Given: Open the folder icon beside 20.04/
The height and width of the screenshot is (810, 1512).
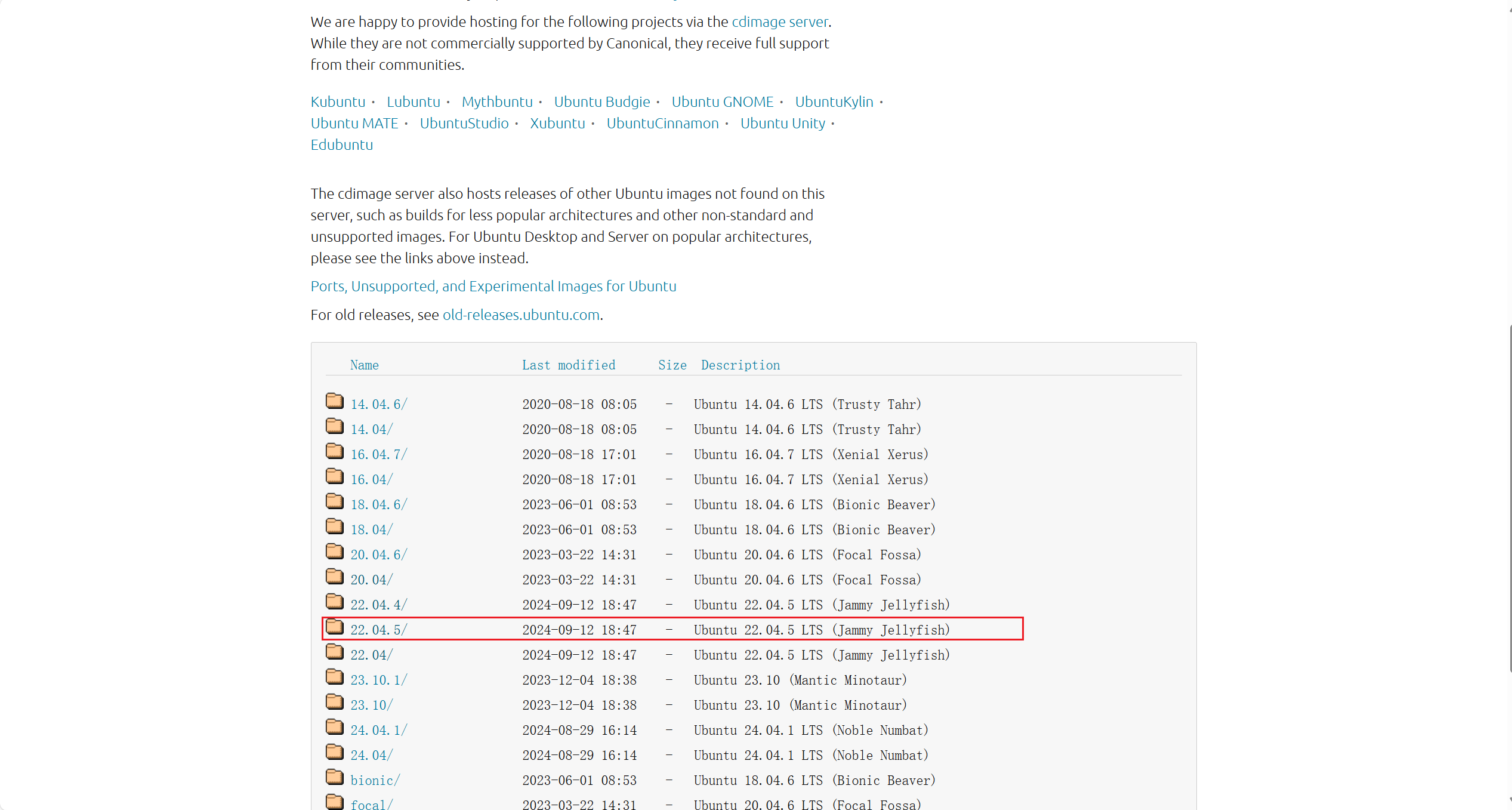Looking at the screenshot, I should click(335, 576).
